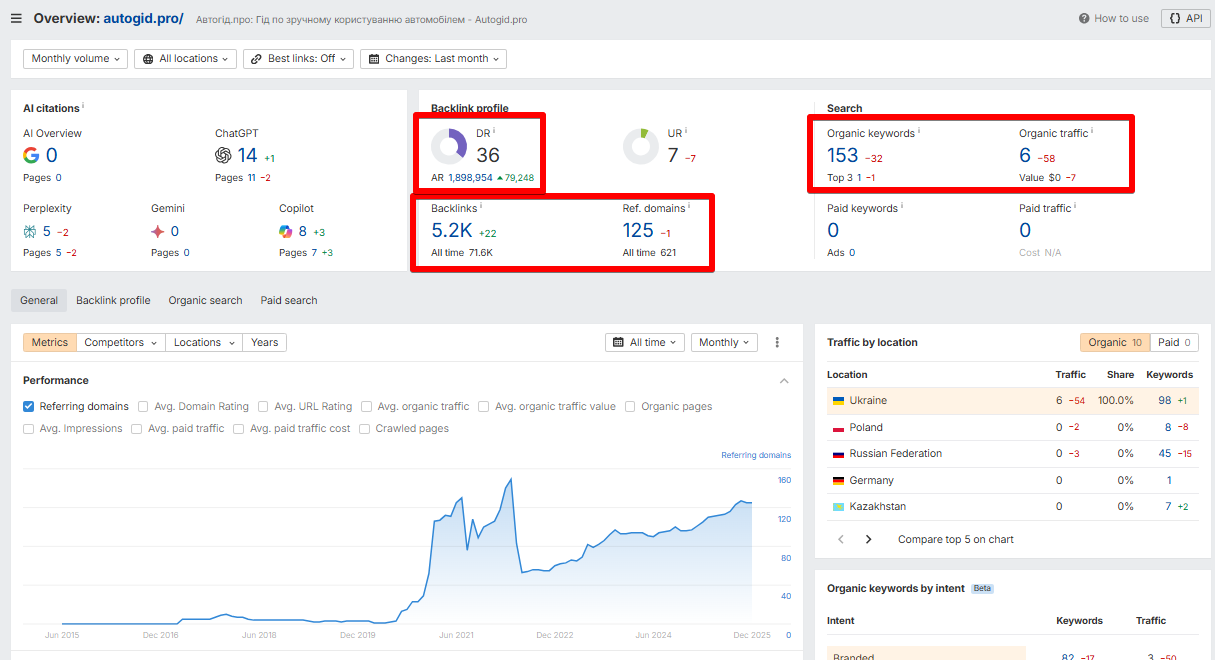Open the hamburger navigation menu
The width and height of the screenshot is (1215, 660).
(x=16, y=18)
